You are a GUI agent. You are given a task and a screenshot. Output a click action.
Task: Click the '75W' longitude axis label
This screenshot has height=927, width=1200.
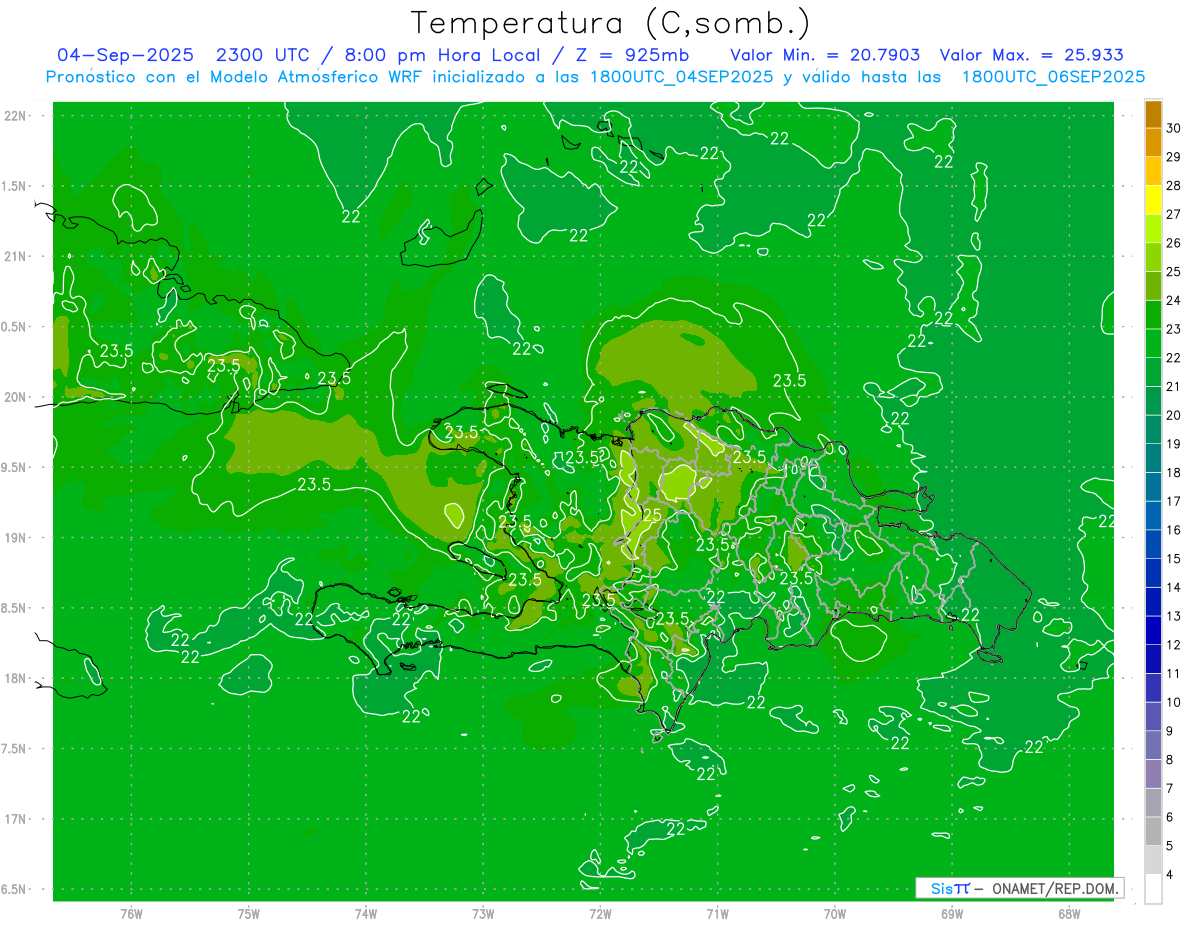[x=249, y=914]
